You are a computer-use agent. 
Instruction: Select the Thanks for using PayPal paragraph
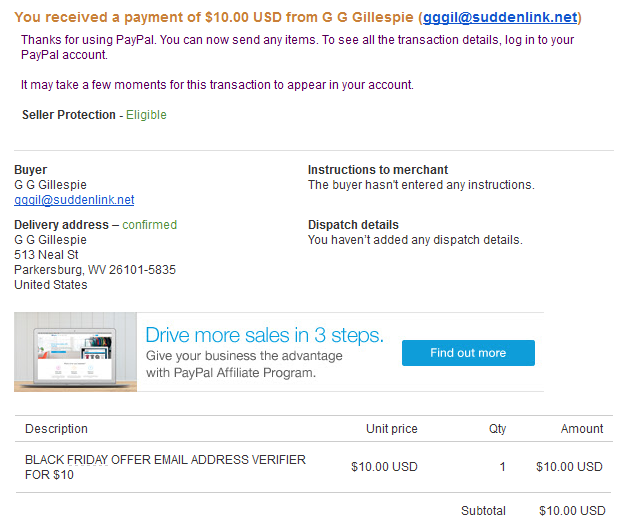297,47
